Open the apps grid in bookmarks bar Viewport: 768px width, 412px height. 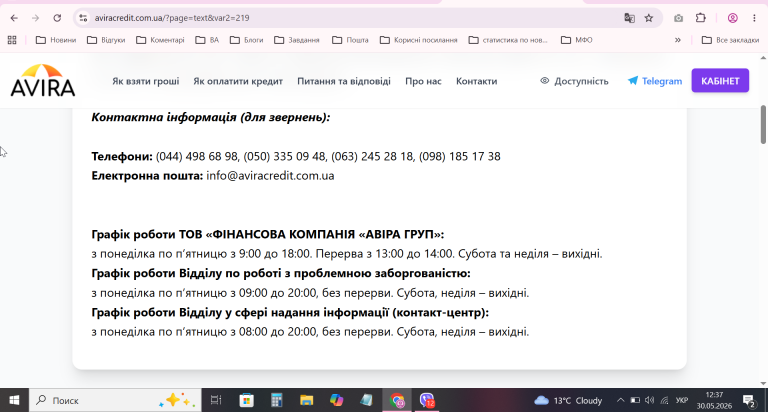[12, 40]
